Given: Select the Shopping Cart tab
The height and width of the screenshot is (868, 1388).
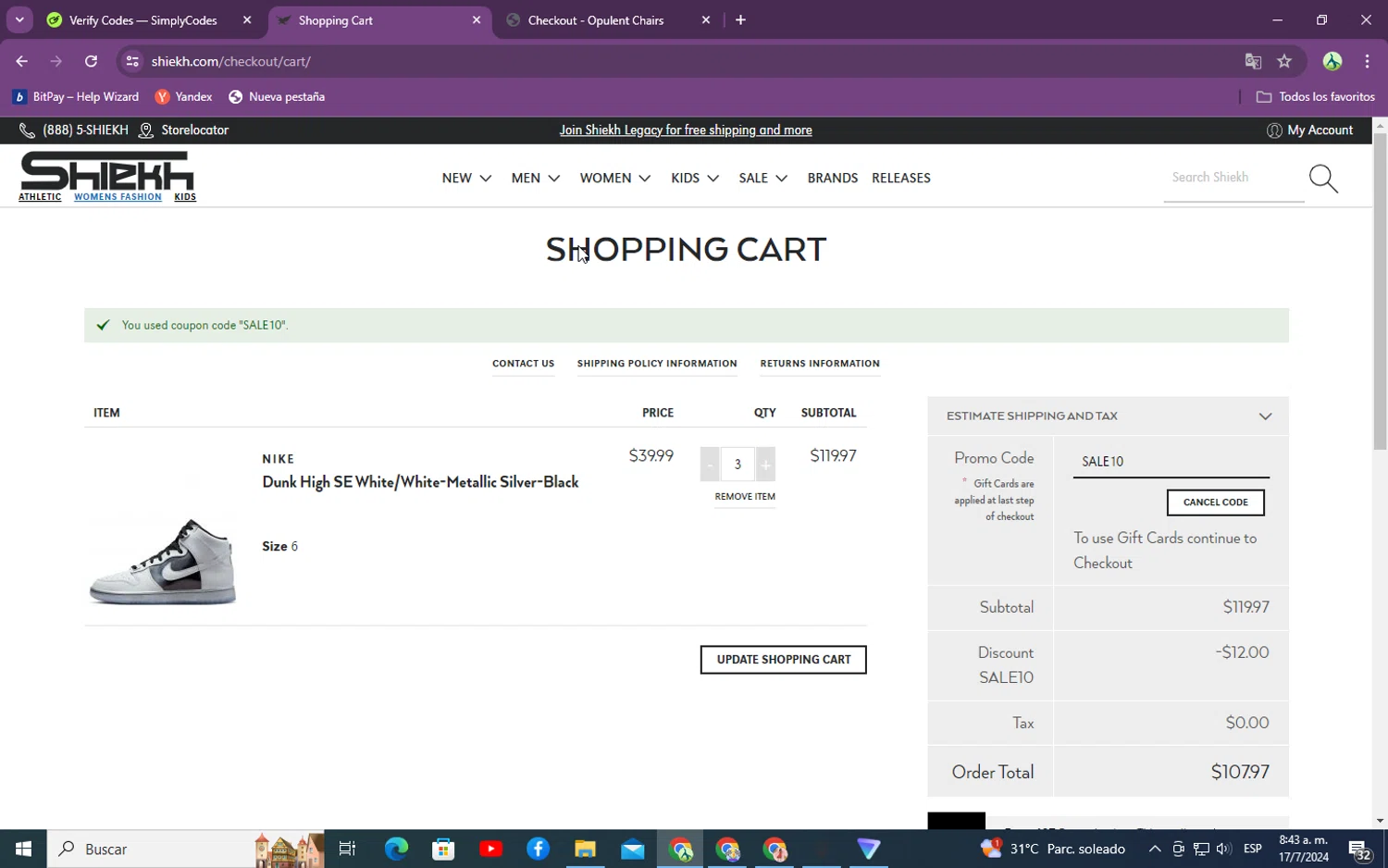Looking at the screenshot, I should tap(380, 19).
